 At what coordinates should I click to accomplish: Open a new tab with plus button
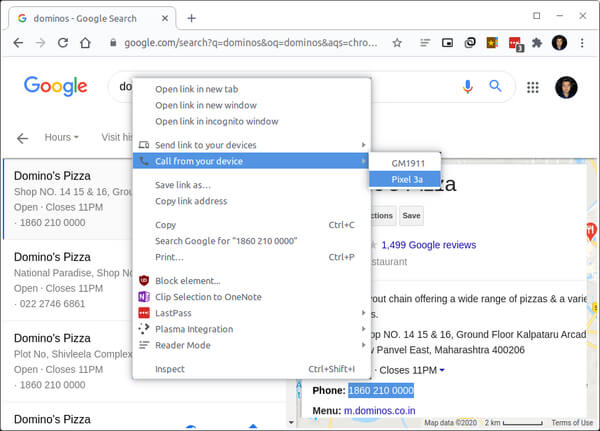(191, 18)
